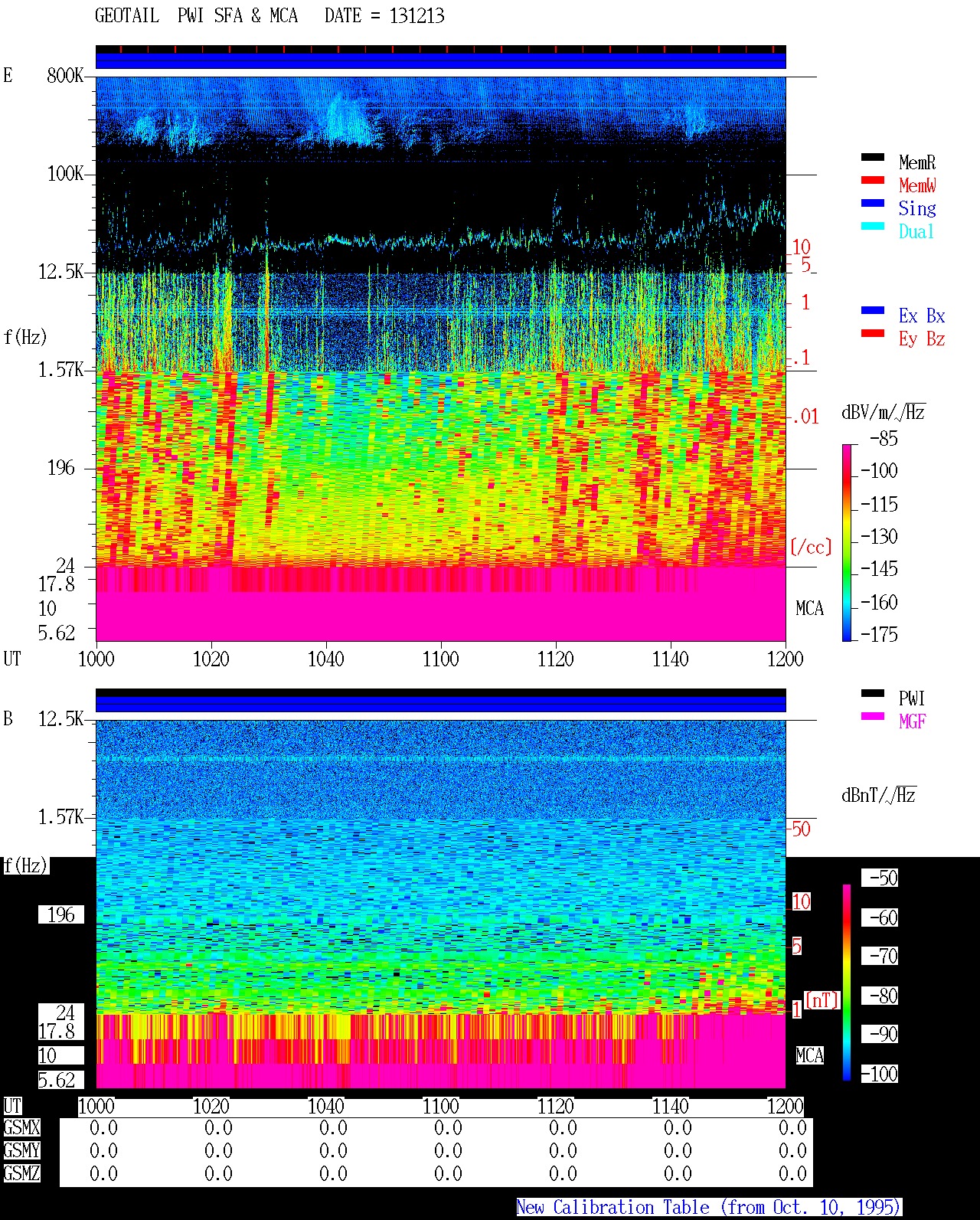The height and width of the screenshot is (1220, 980).
Task: Click the GSMZ value under 1200
Action: tap(793, 1174)
